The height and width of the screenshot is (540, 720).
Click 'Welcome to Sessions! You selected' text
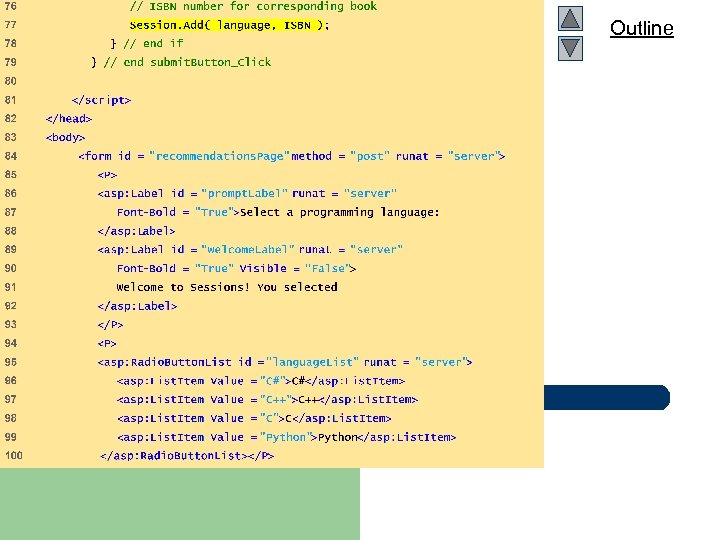(227, 287)
